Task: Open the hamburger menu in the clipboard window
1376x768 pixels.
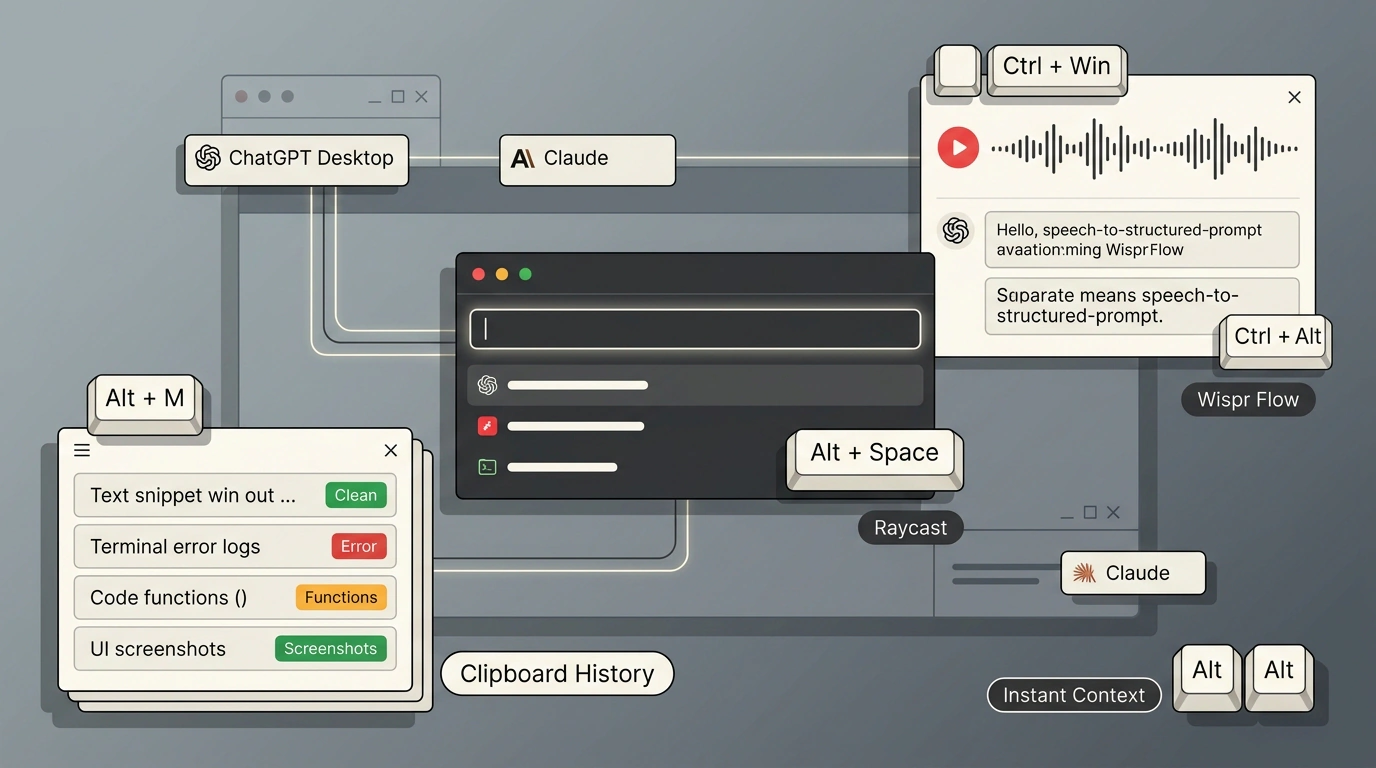Action: pos(82,451)
